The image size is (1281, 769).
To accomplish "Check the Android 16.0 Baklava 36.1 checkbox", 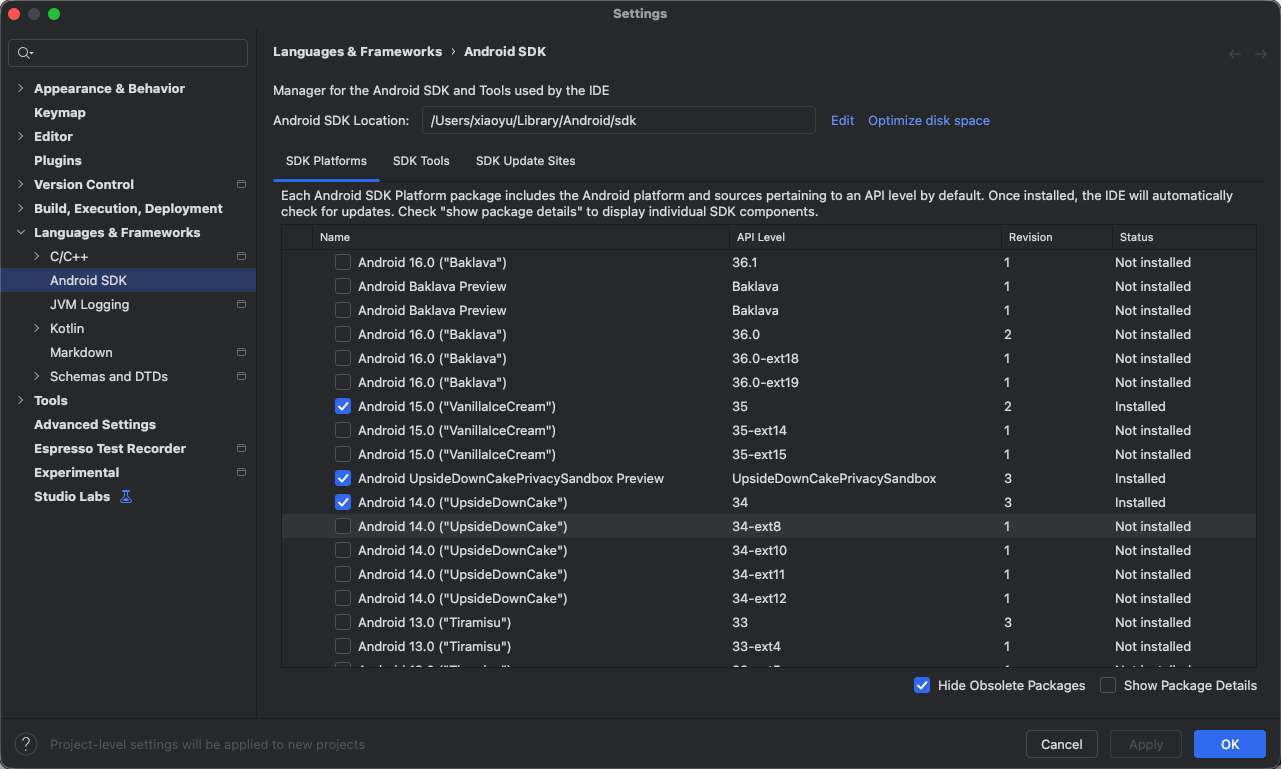I will (x=343, y=262).
